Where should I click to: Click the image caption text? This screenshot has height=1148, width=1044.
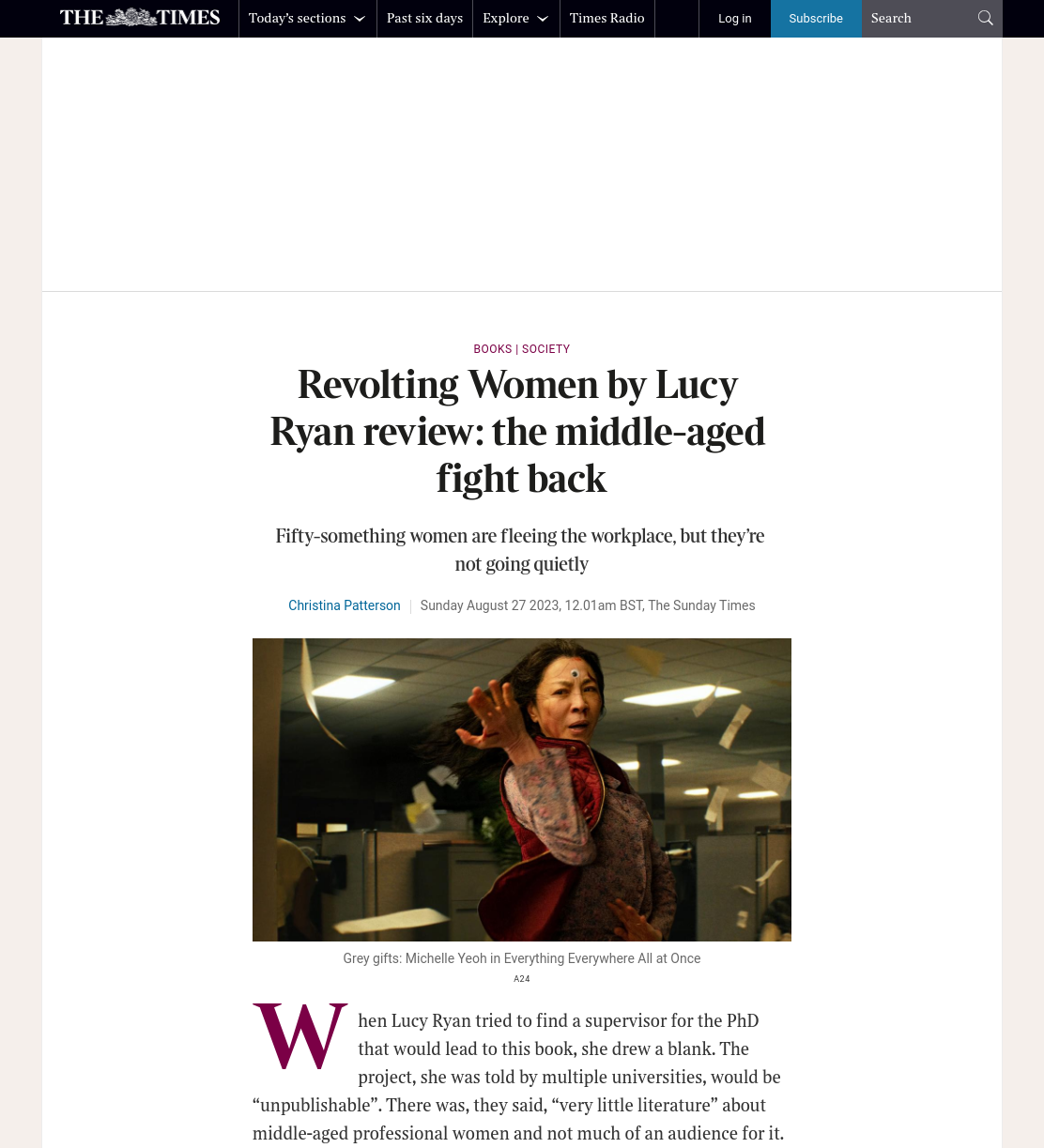coord(522,958)
